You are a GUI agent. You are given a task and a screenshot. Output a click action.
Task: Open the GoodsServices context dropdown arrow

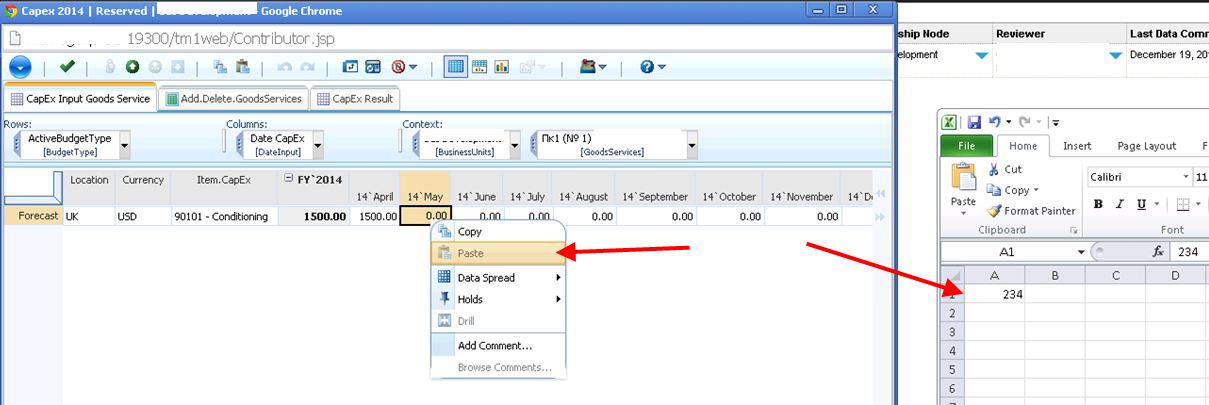[x=691, y=145]
